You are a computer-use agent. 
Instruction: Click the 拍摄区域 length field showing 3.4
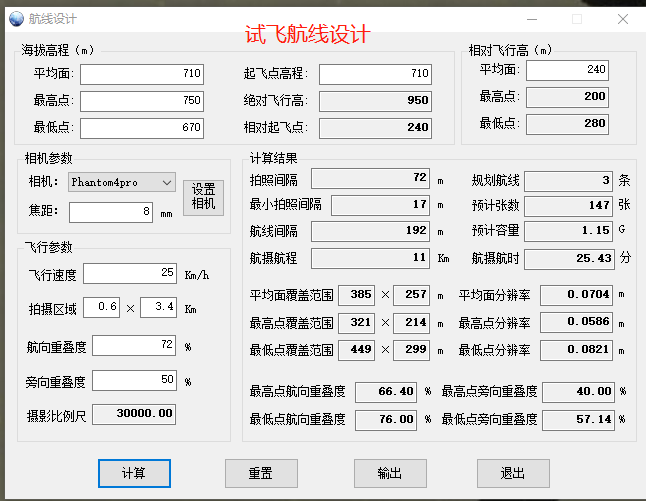point(159,307)
